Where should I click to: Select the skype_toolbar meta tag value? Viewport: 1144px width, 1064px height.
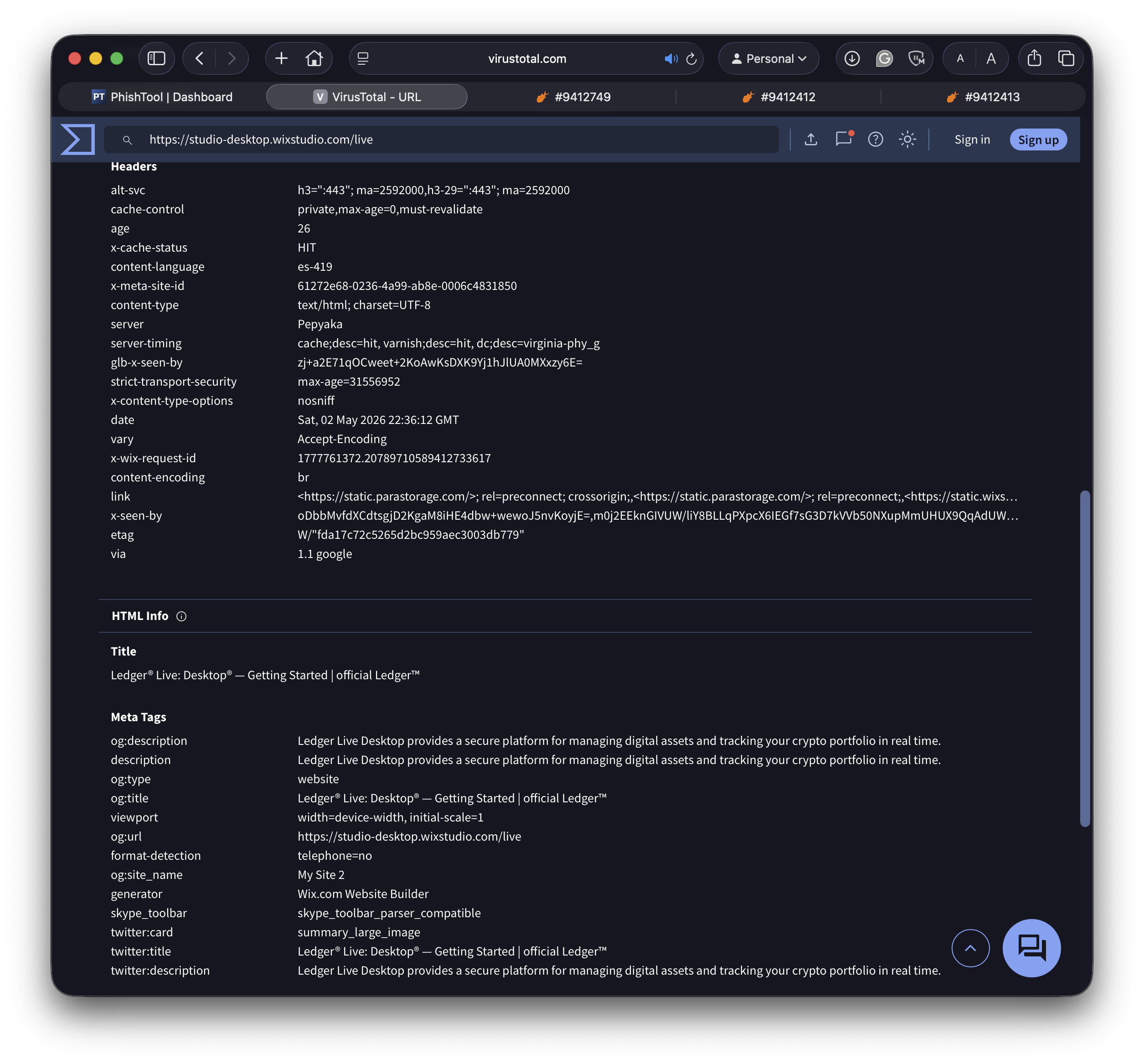(x=389, y=913)
